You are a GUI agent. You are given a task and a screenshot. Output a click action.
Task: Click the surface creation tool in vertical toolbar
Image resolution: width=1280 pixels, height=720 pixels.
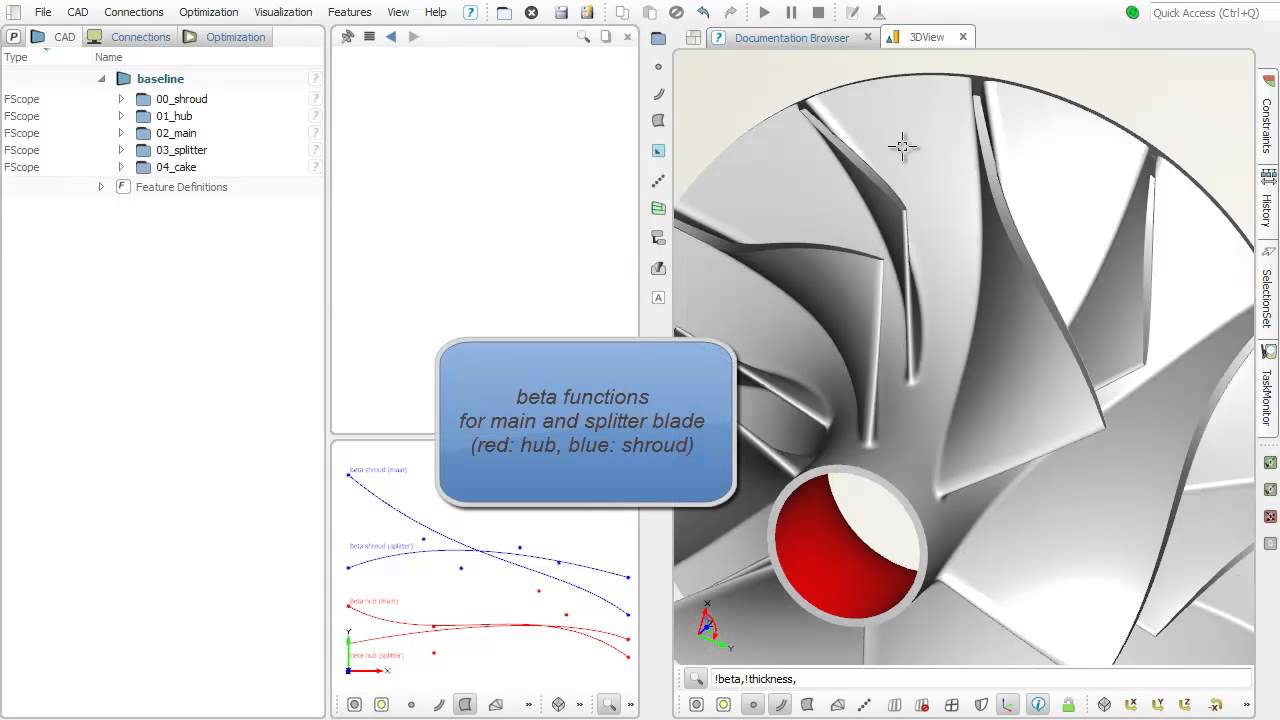[658, 120]
